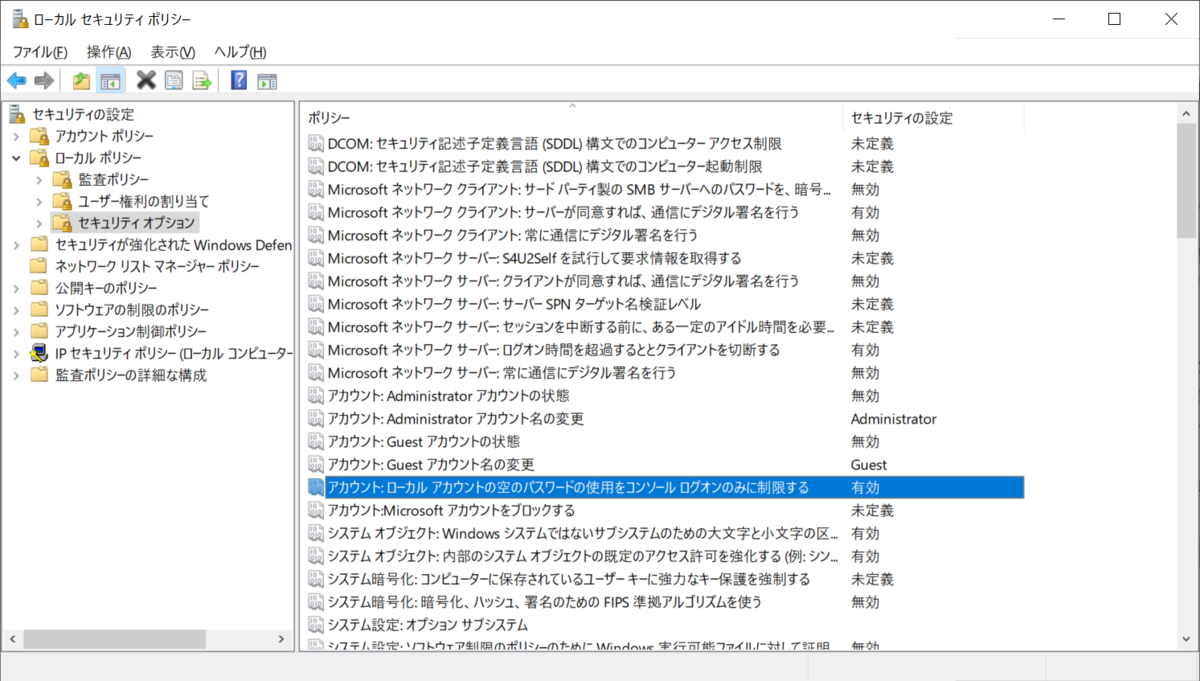Toggle the Show/Hide Action Pane icon
Screen dimensions: 1200x681
267,81
